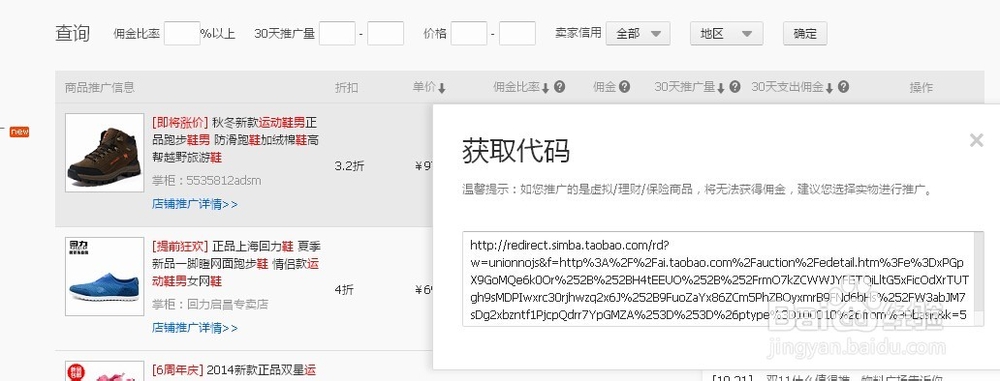Click the price maximum input field

coord(517,33)
